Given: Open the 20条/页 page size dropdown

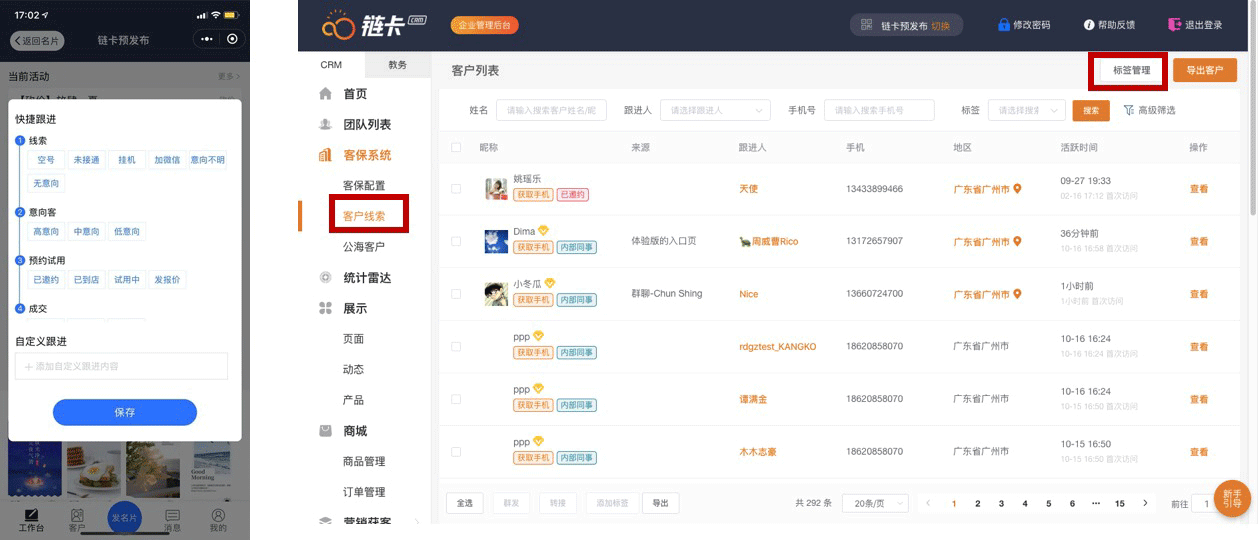Looking at the screenshot, I should point(874,503).
